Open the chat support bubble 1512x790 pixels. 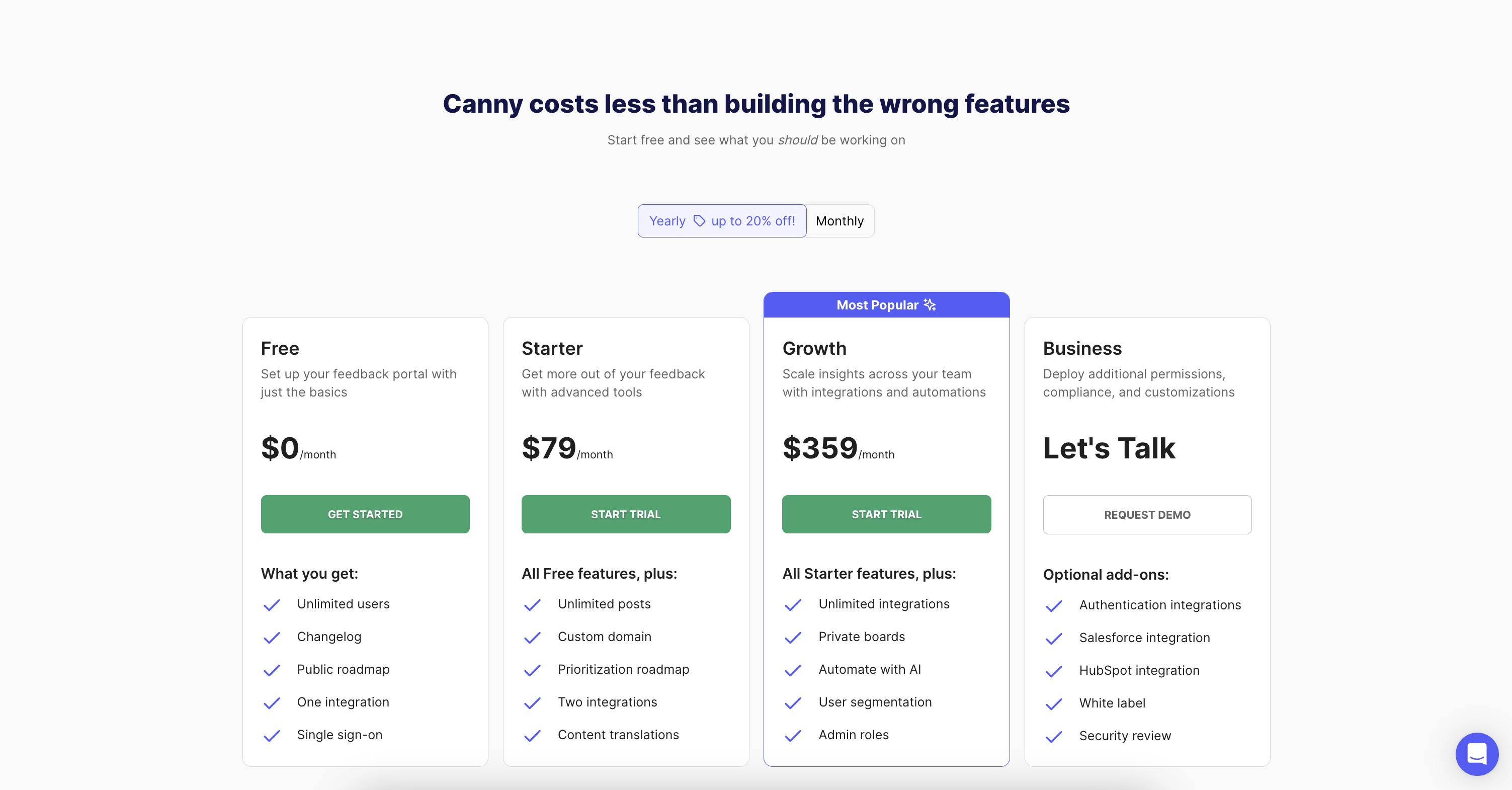click(1477, 754)
